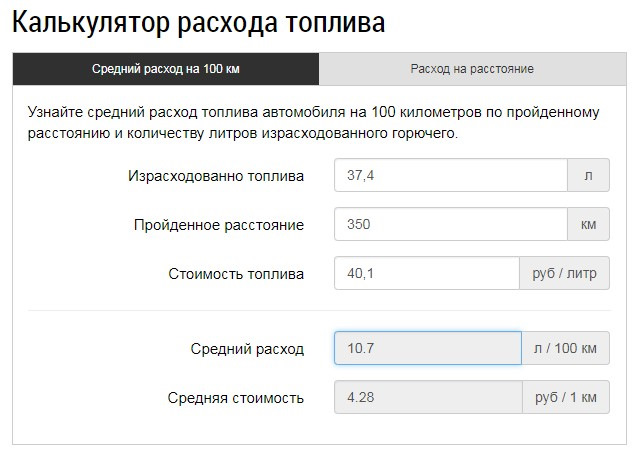
Task: Click the км unit addon beside distance
Action: 588,224
